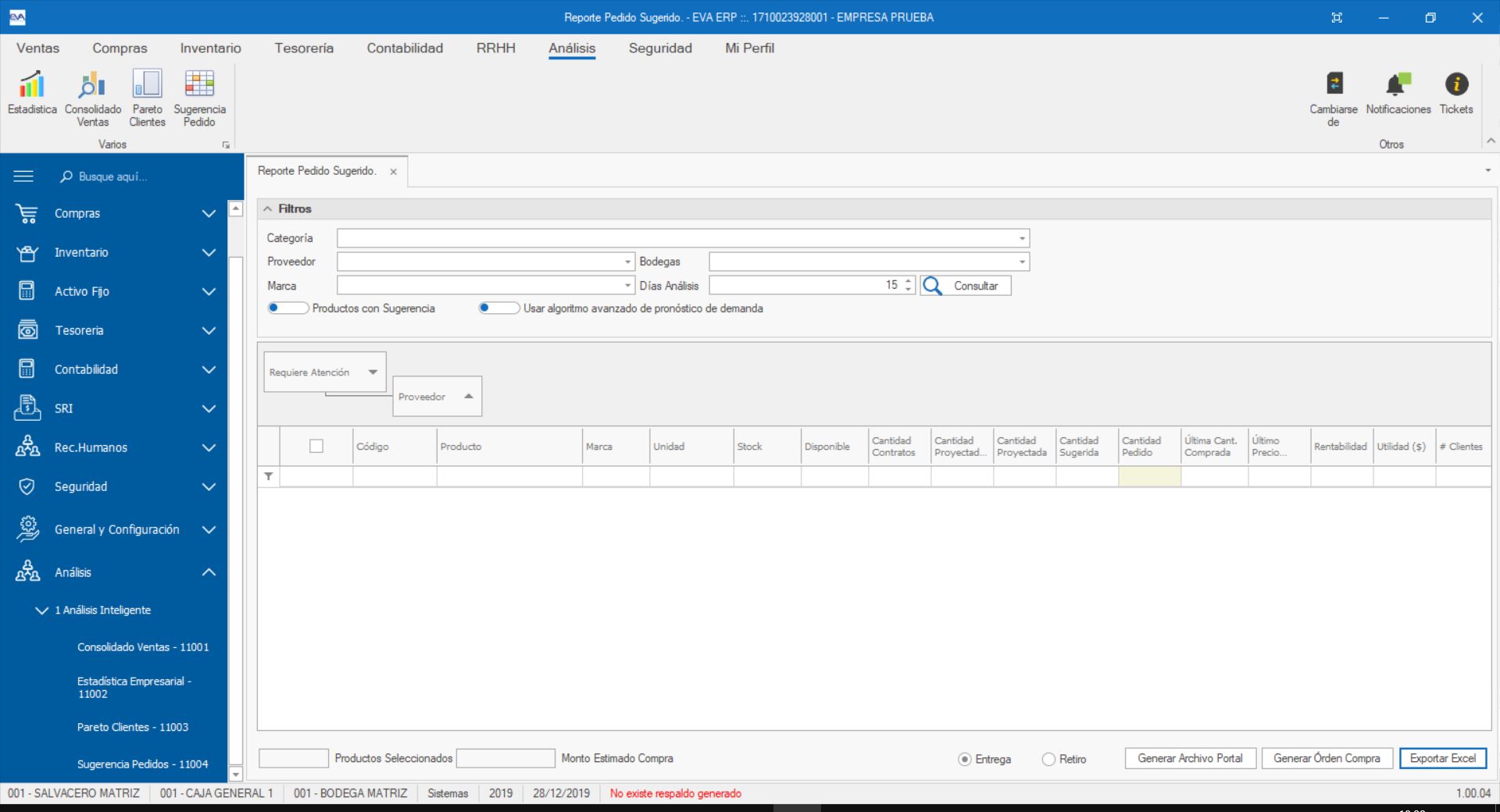Check the select-all checkbox in grid header
1500x812 pixels.
[316, 447]
